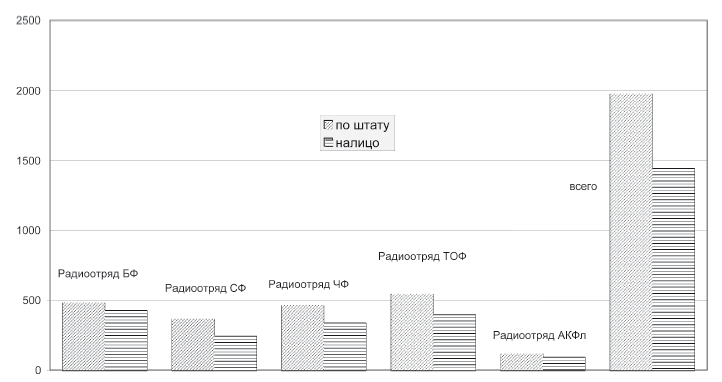Click the 'Радиоотряд БФ' data label
The image size is (722, 382).
(98, 274)
